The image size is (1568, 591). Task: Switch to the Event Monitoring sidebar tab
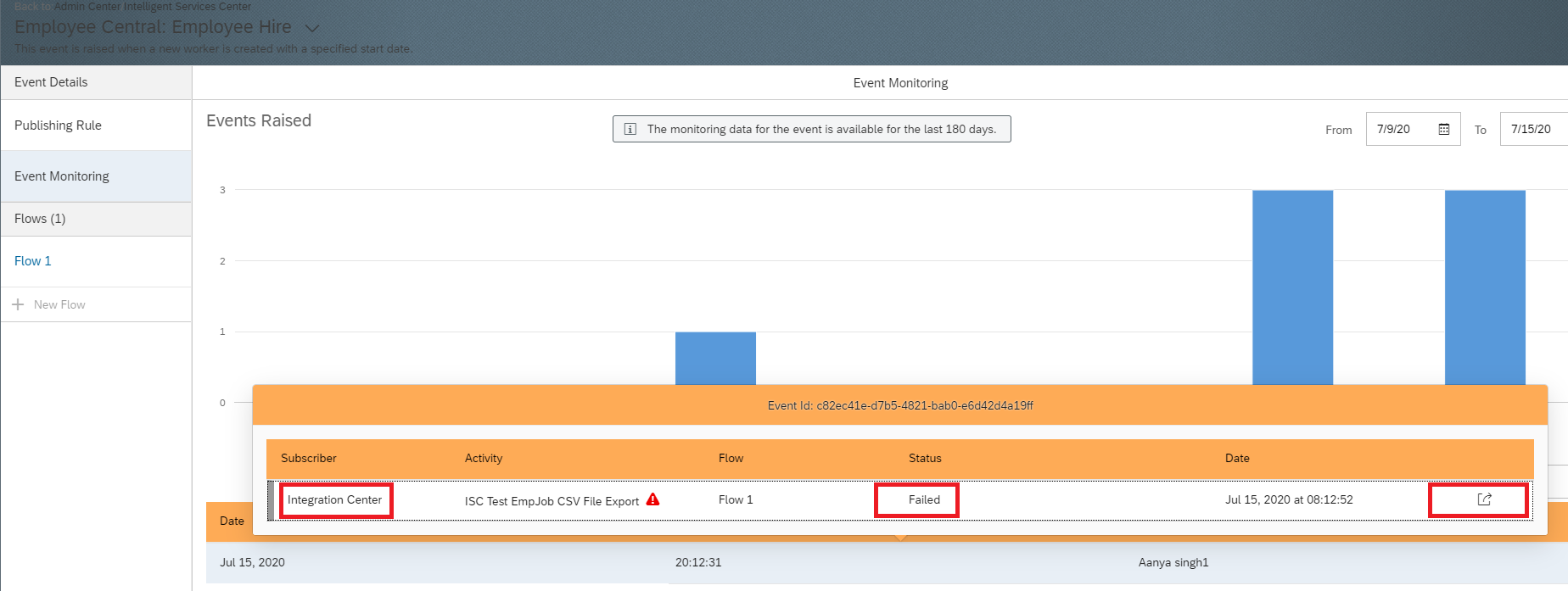pyautogui.click(x=62, y=176)
